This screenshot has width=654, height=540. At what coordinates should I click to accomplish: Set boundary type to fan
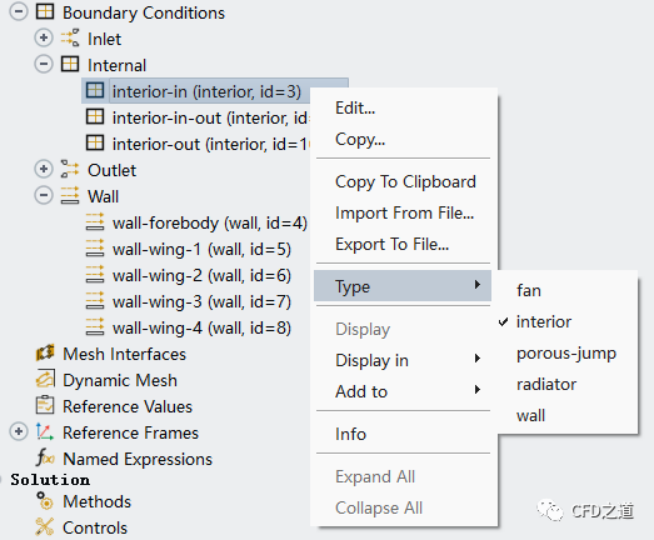coord(528,291)
